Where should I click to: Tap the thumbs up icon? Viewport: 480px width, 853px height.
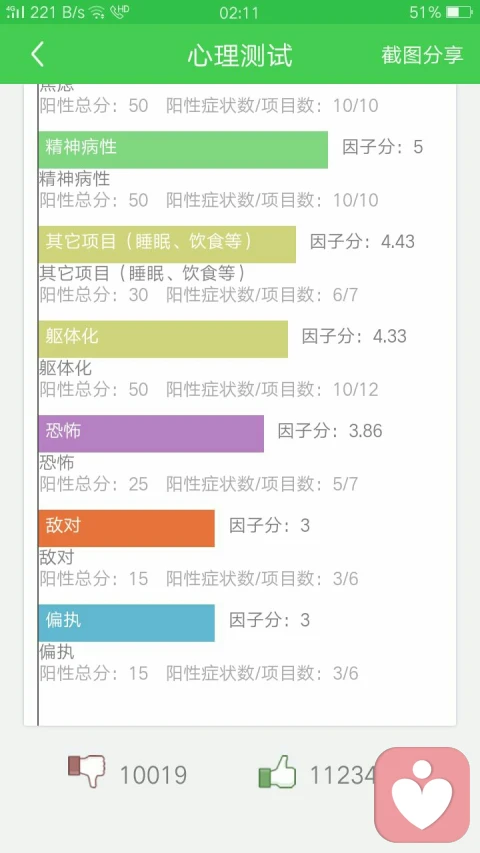(x=277, y=771)
